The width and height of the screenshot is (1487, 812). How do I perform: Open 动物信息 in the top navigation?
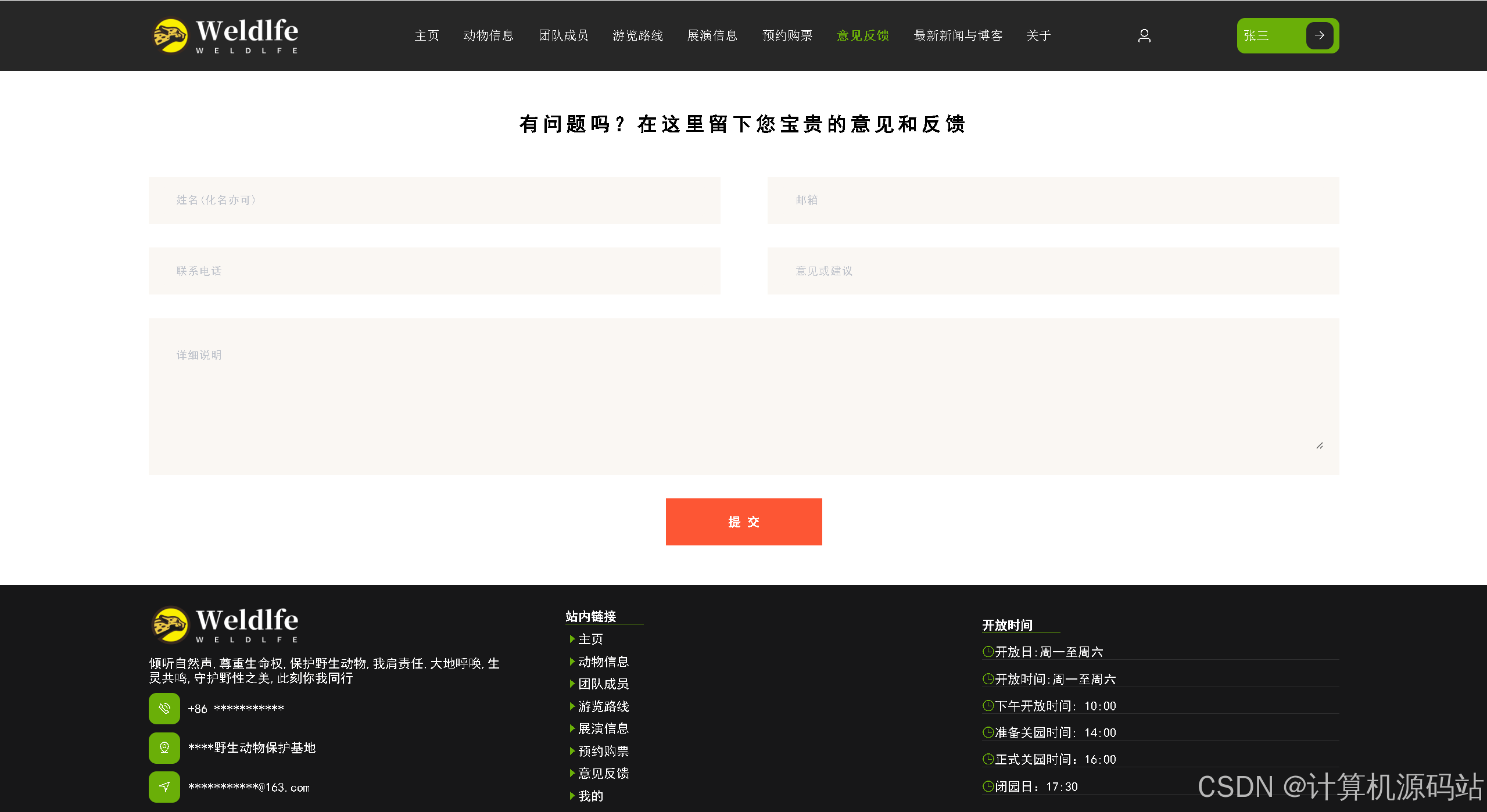[x=489, y=35]
